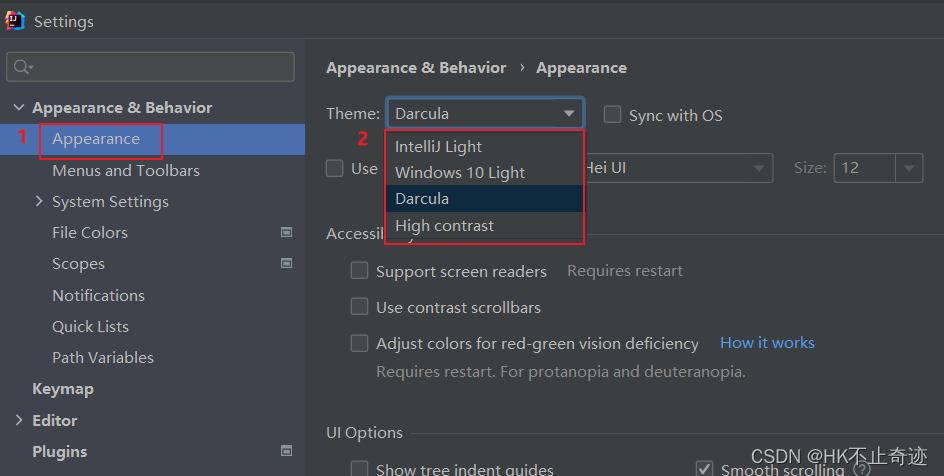Toggle the Use custom font checkbox
Image resolution: width=944 pixels, height=476 pixels.
334,168
